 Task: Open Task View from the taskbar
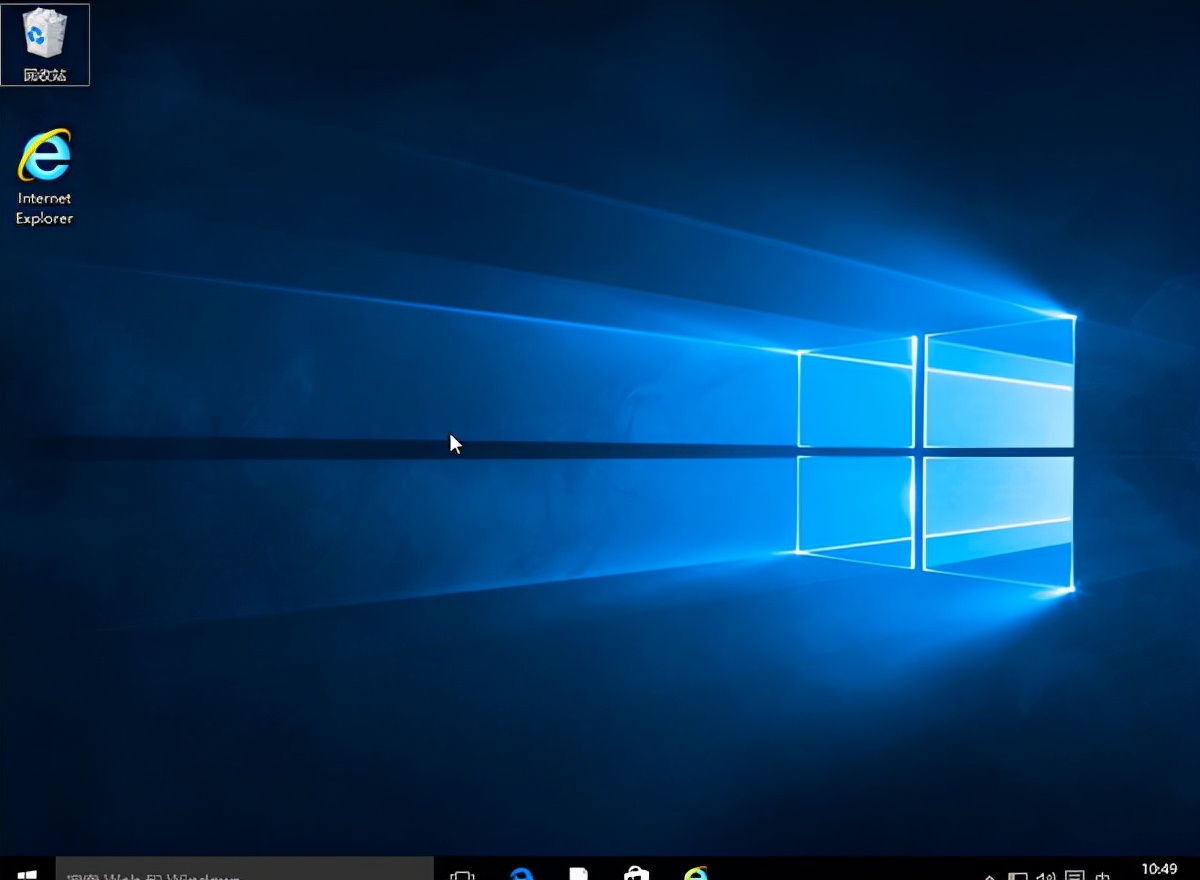click(x=460, y=873)
